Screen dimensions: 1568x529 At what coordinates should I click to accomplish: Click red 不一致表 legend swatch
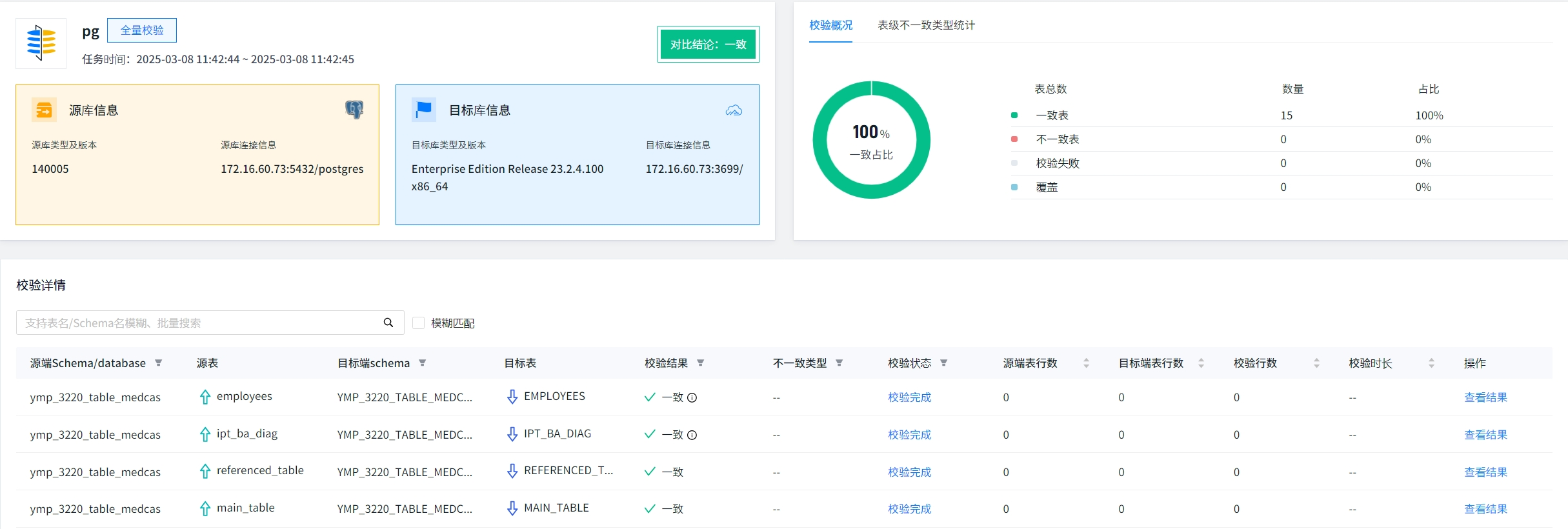[x=1014, y=139]
